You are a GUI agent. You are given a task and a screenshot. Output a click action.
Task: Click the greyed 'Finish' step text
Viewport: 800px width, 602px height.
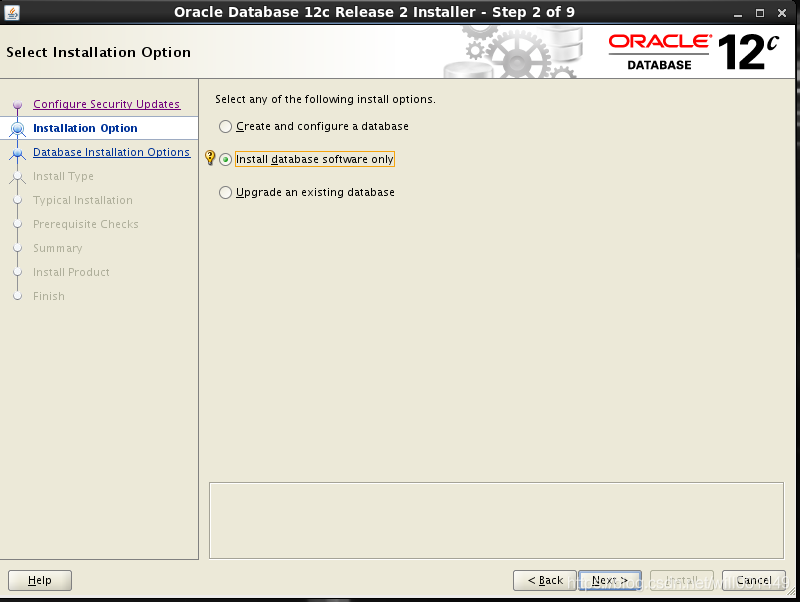pyautogui.click(x=49, y=296)
